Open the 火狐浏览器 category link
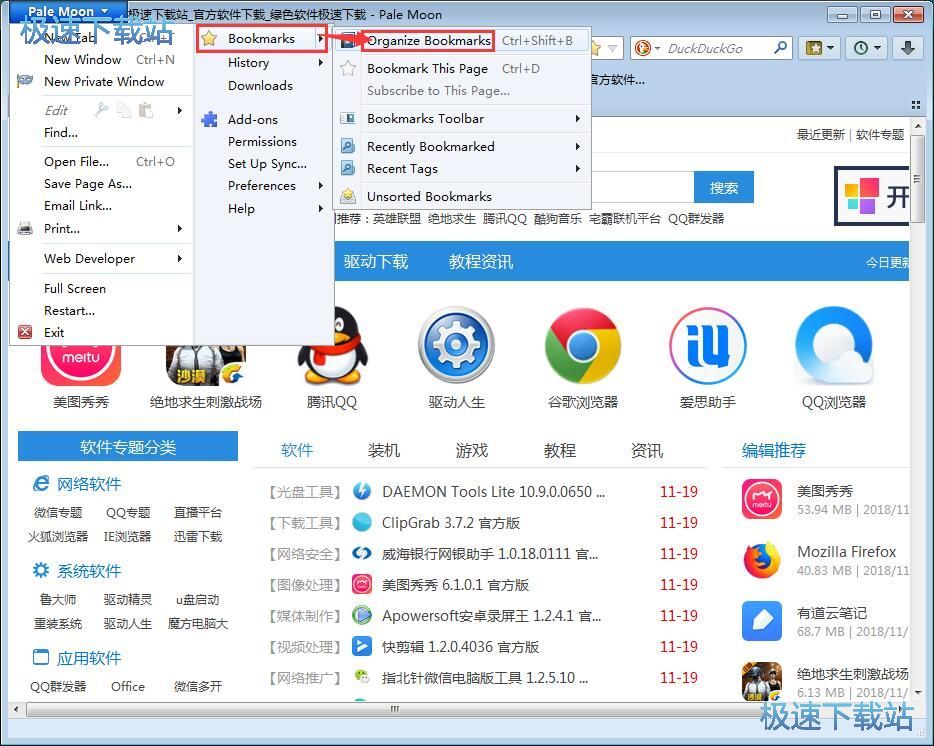 58,536
